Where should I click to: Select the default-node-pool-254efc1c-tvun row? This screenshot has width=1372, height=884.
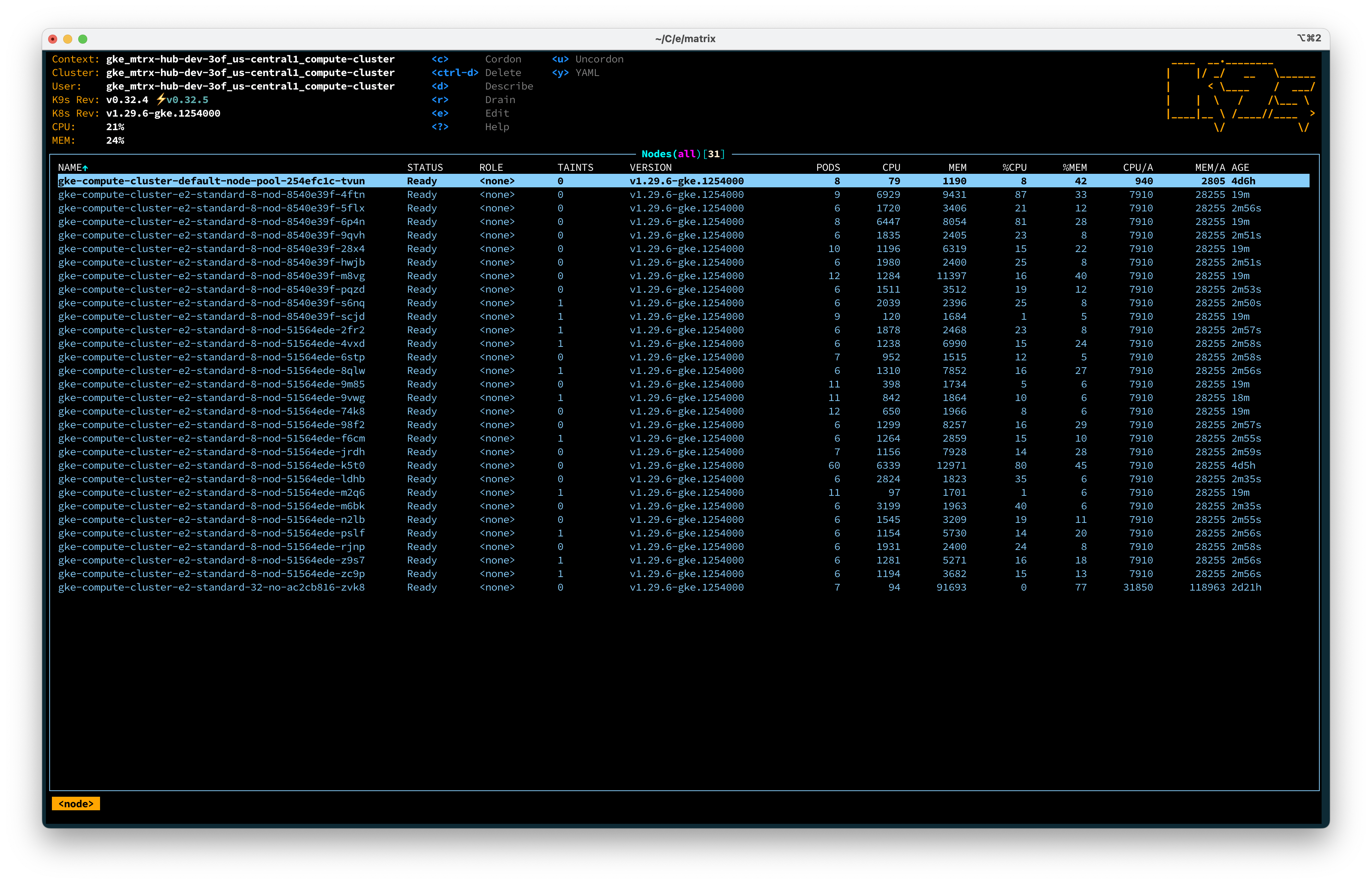[211, 181]
